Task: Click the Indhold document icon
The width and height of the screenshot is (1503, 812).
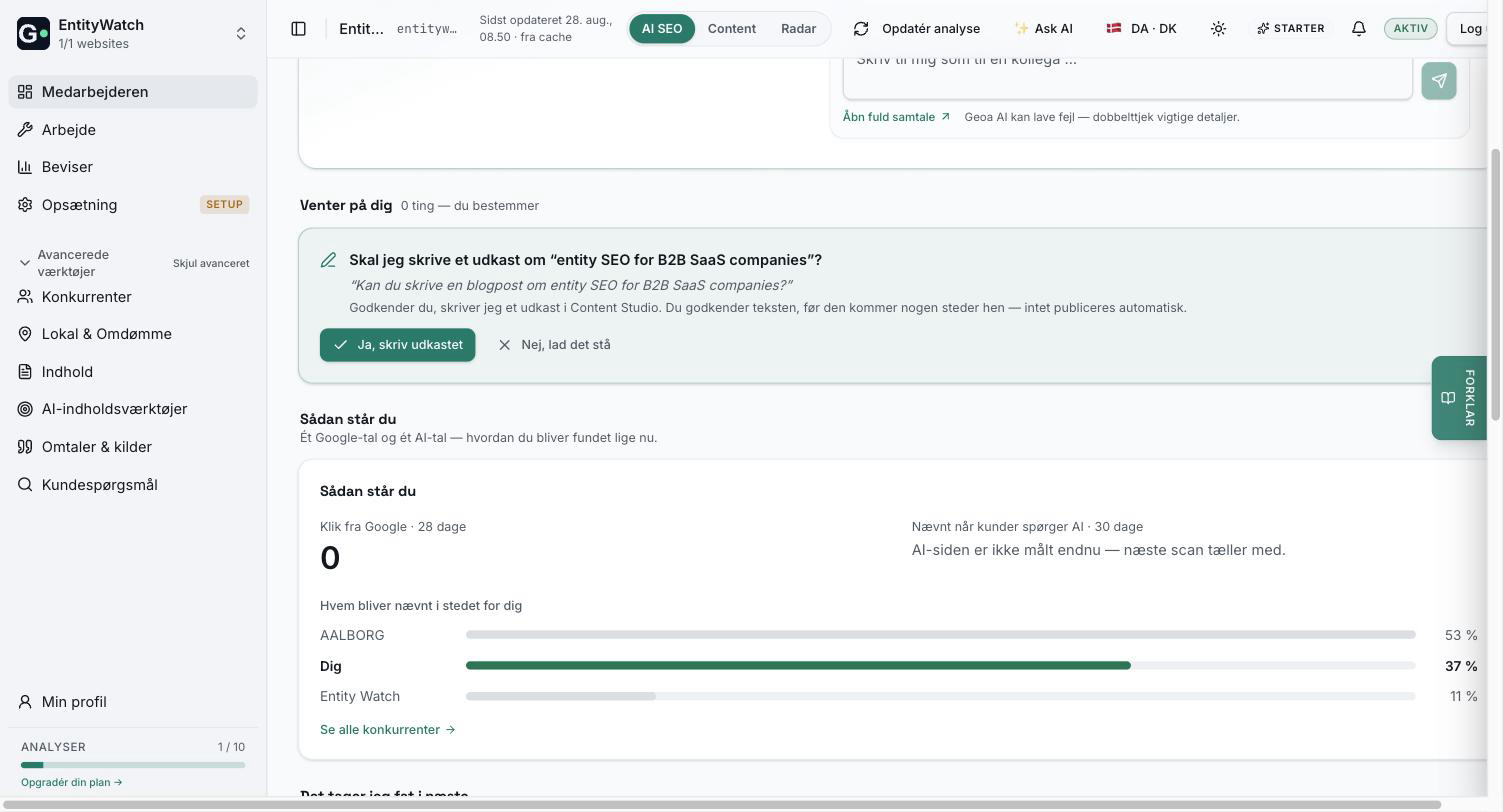Action: [x=25, y=372]
